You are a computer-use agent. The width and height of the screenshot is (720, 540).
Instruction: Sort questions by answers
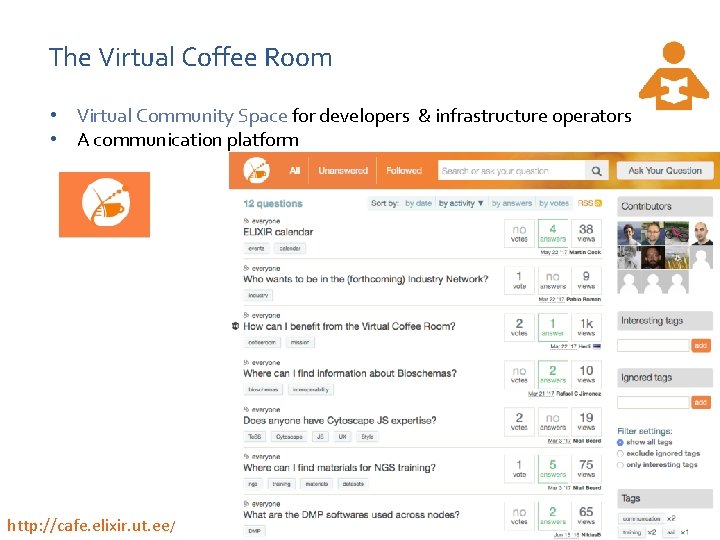tap(512, 203)
